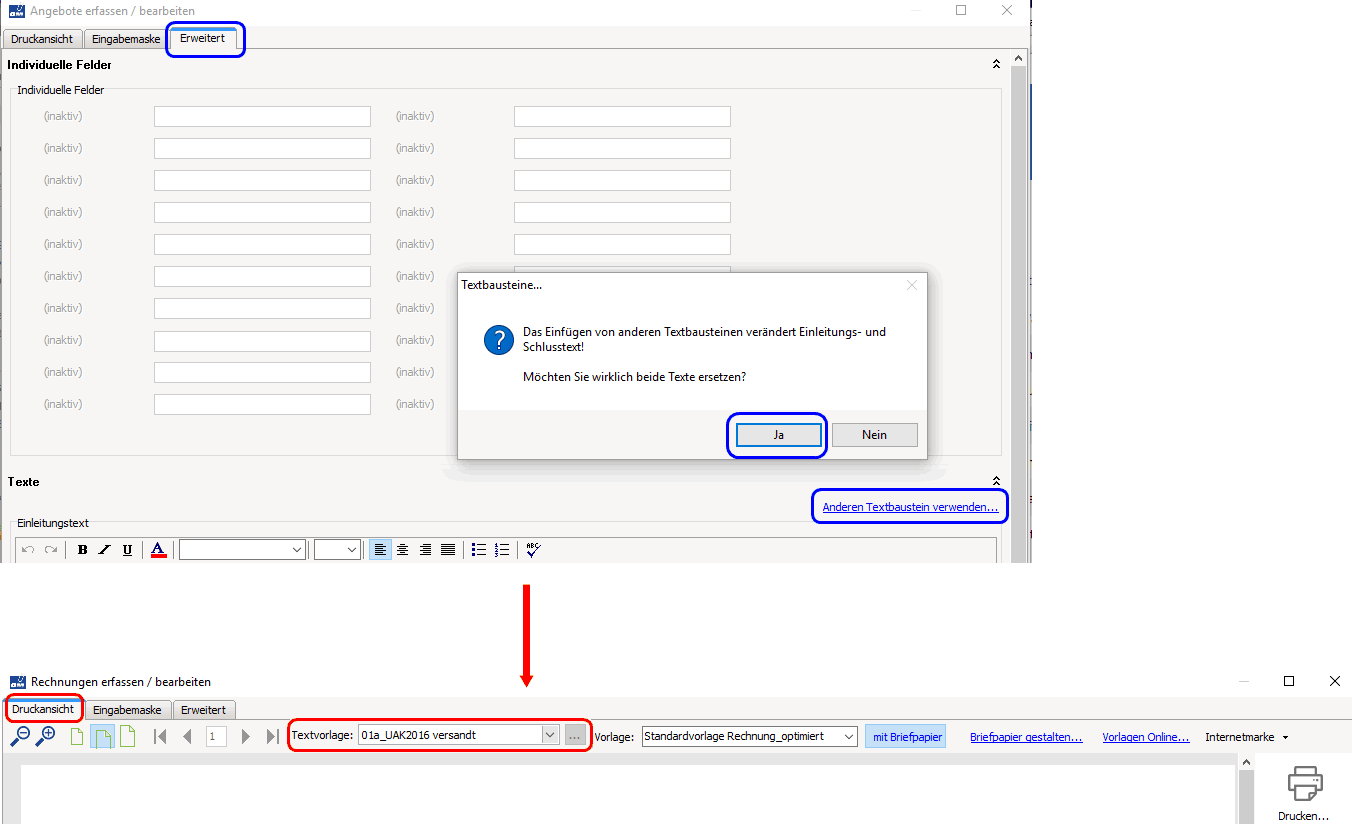This screenshot has height=824, width=1352.
Task: Click the page number field
Action: pyautogui.click(x=216, y=736)
